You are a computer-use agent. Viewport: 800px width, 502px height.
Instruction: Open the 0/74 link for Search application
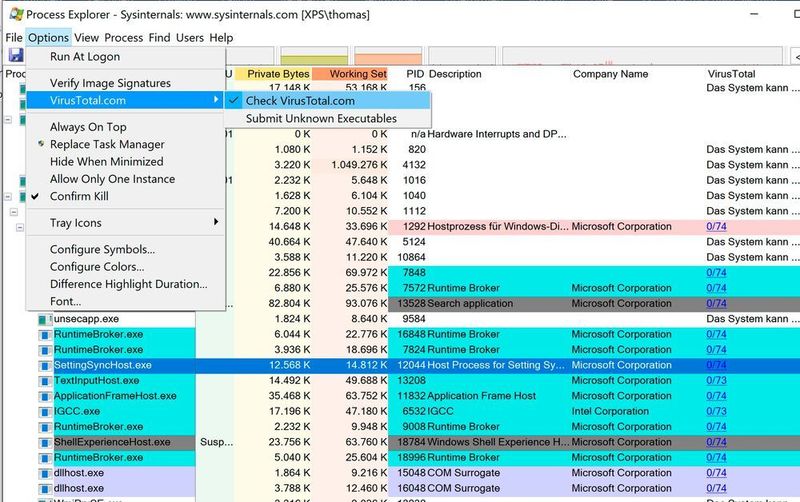[716, 304]
